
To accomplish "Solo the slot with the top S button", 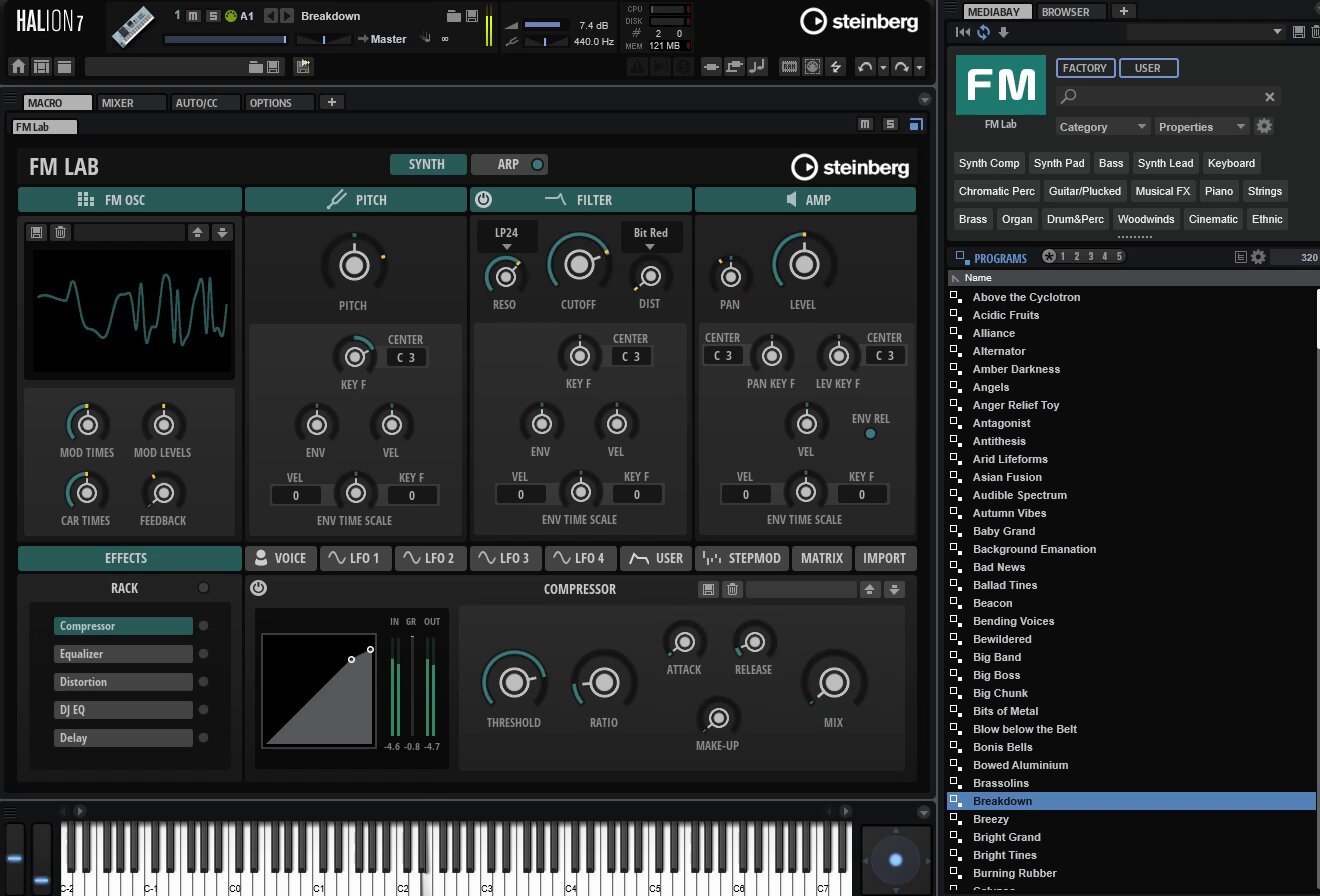I will [212, 16].
